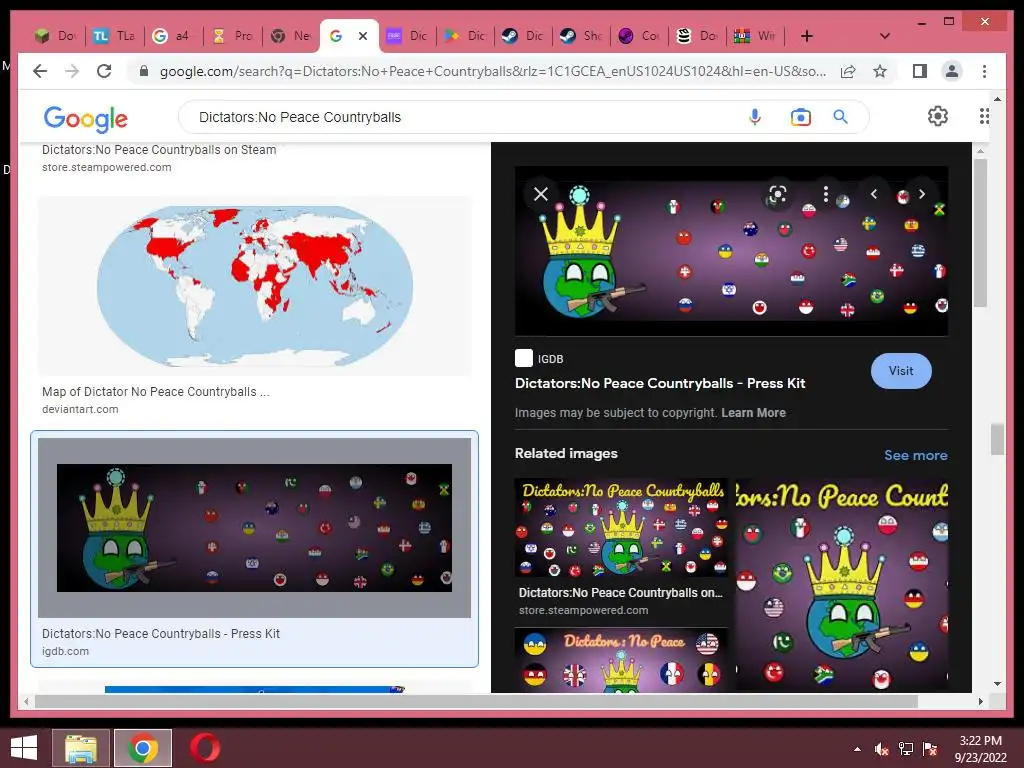Search by voice with the microphone icon
Screen dimensions: 1024x768
click(755, 117)
